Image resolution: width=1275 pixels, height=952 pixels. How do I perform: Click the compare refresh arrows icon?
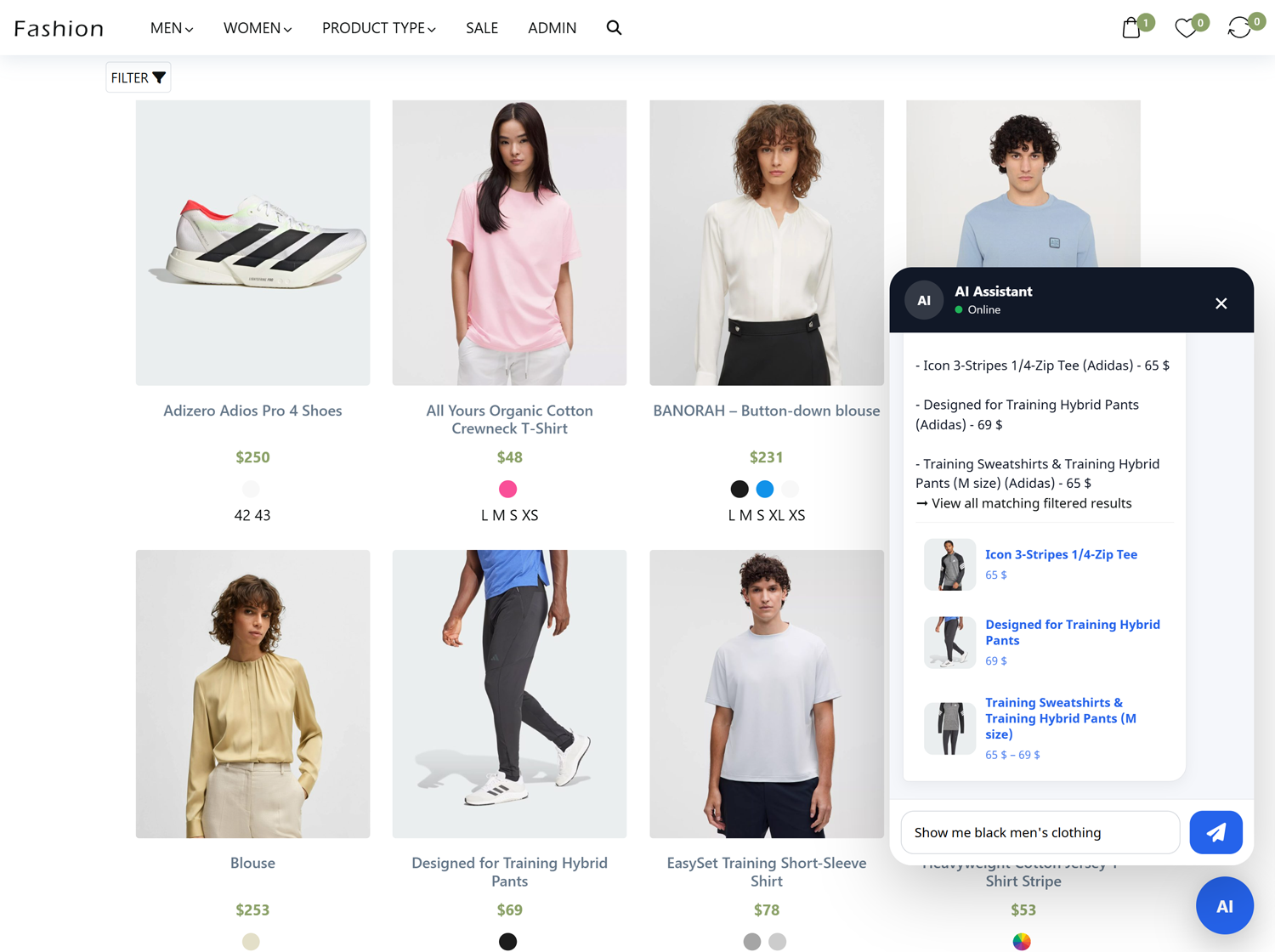1239,28
